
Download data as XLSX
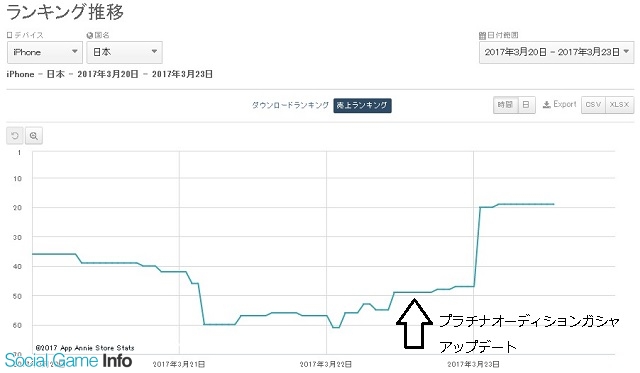620,105
